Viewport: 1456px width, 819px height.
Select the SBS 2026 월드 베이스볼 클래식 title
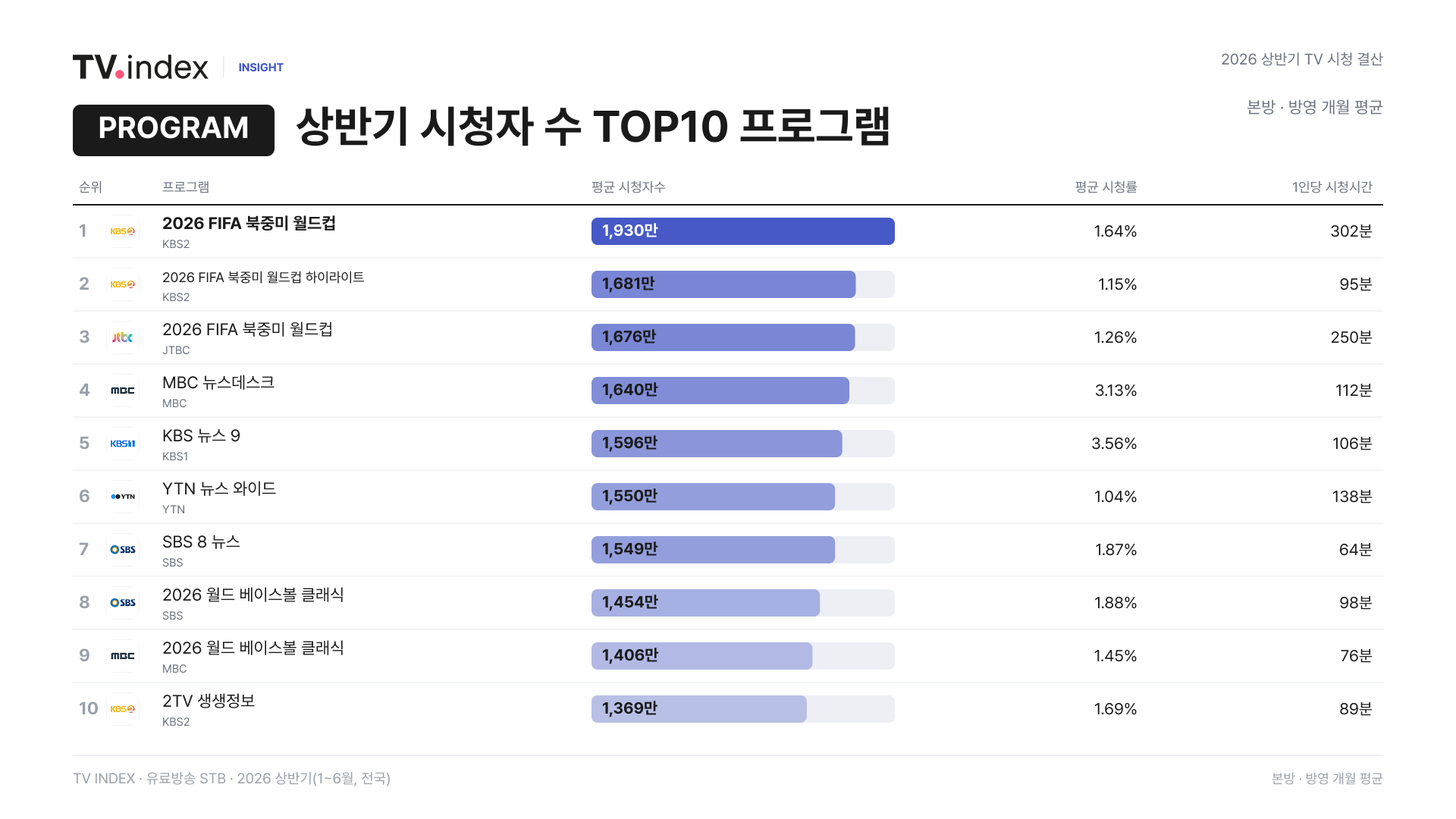click(253, 595)
